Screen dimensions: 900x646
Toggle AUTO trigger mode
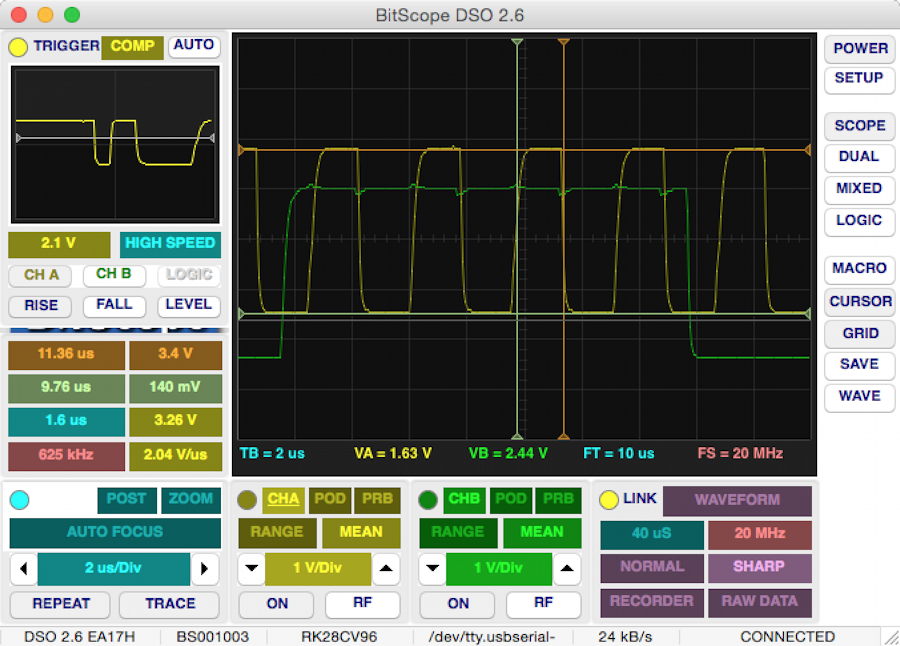tap(194, 45)
